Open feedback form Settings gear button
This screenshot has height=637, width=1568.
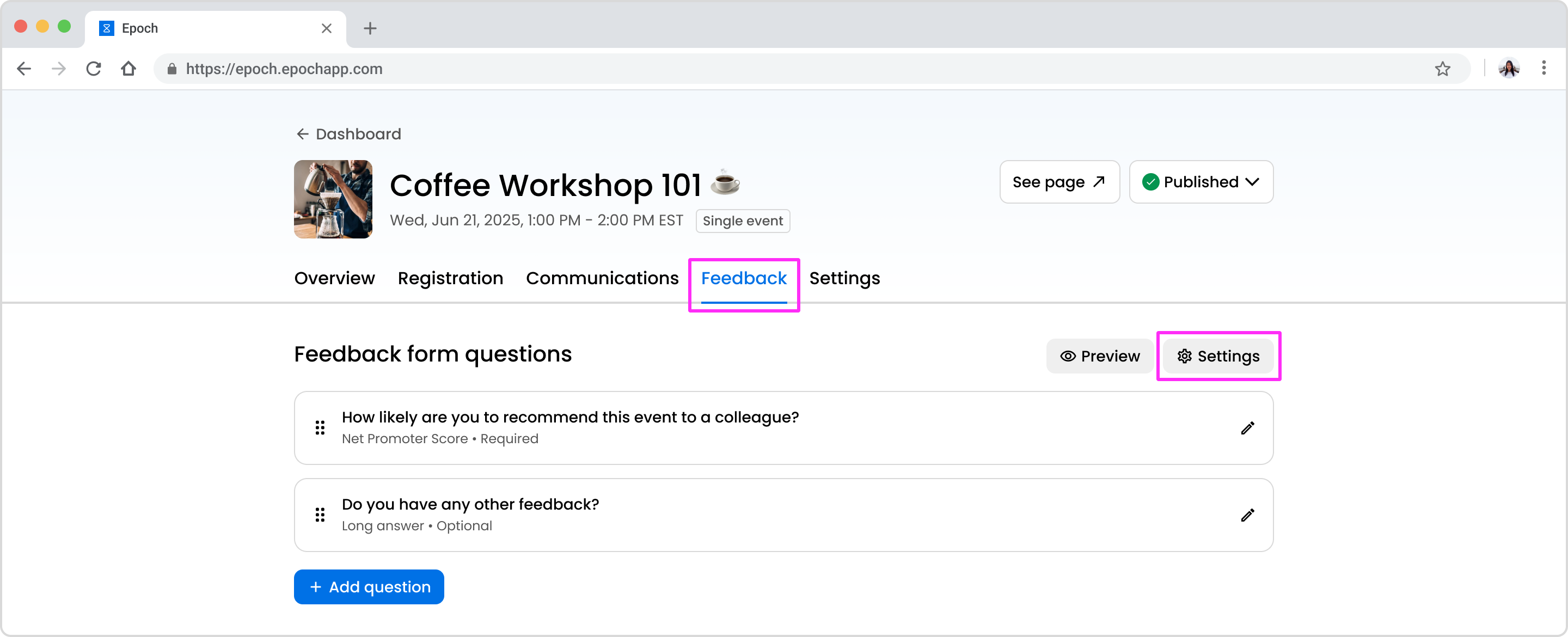[1218, 356]
